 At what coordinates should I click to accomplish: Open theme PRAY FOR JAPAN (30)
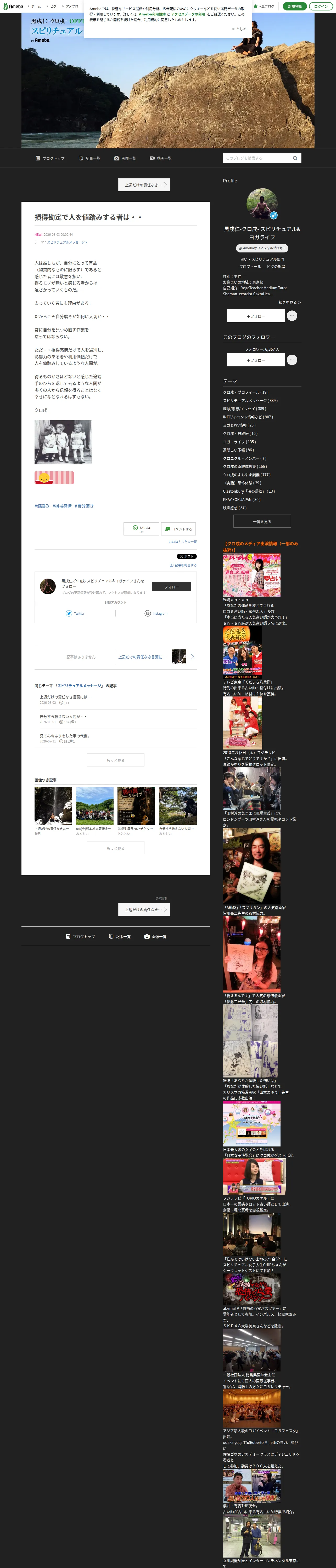point(242,500)
